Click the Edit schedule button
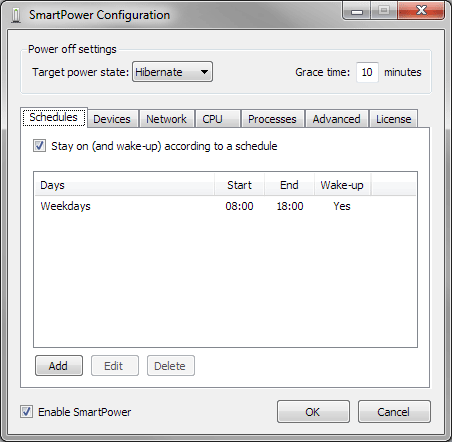This screenshot has width=452, height=442. [x=114, y=366]
